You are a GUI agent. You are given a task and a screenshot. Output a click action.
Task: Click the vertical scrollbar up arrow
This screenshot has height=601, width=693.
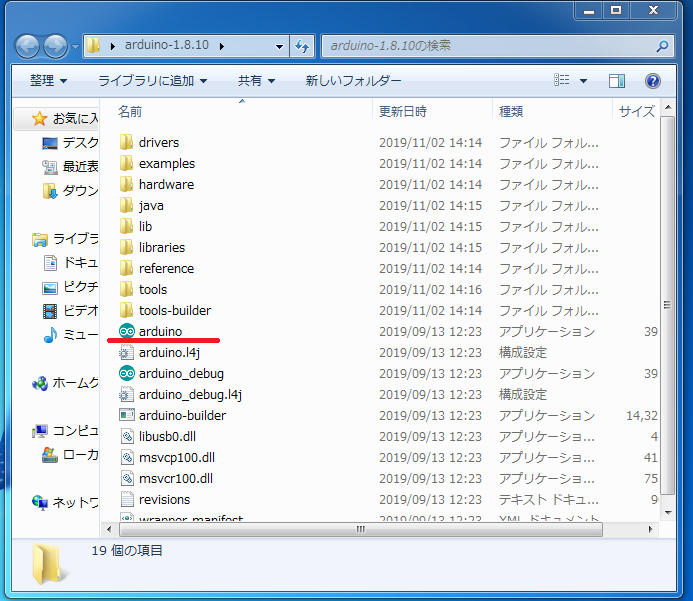tap(668, 107)
